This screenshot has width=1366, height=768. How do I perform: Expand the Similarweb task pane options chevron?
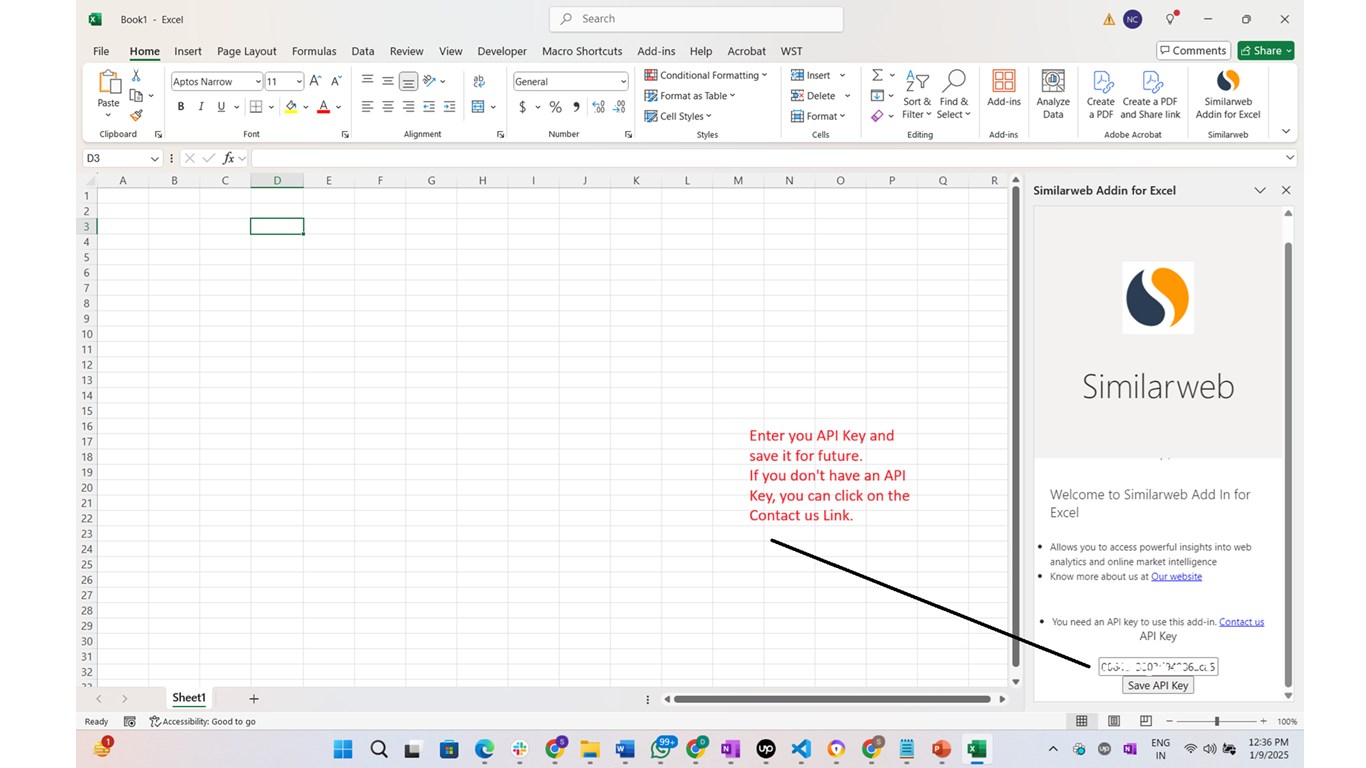[x=1260, y=190]
